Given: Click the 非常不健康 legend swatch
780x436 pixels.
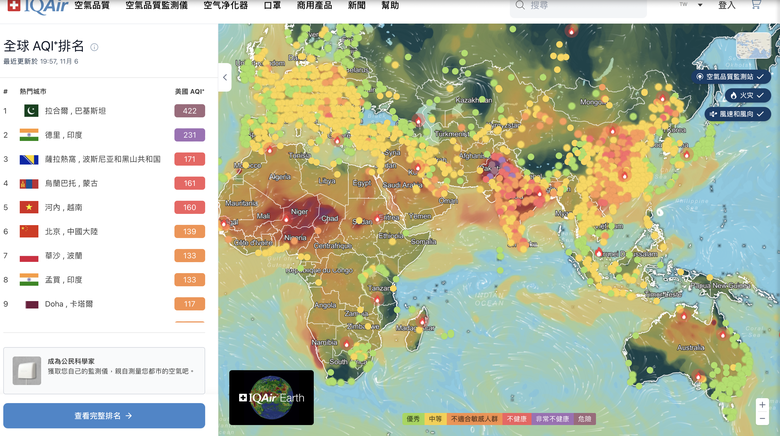Looking at the screenshot, I should point(552,419).
